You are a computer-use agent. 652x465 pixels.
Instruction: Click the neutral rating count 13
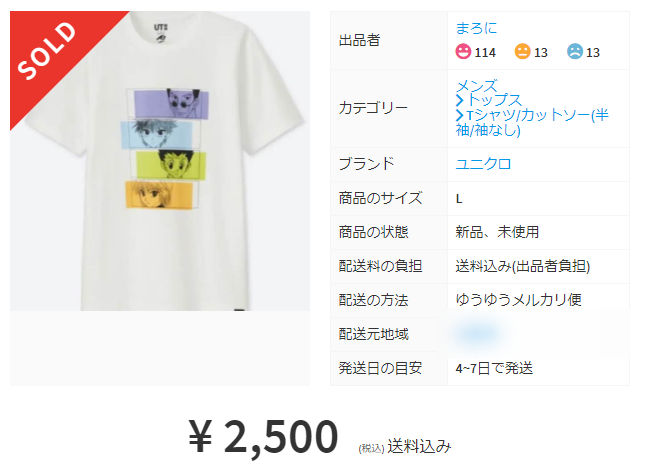coord(541,52)
